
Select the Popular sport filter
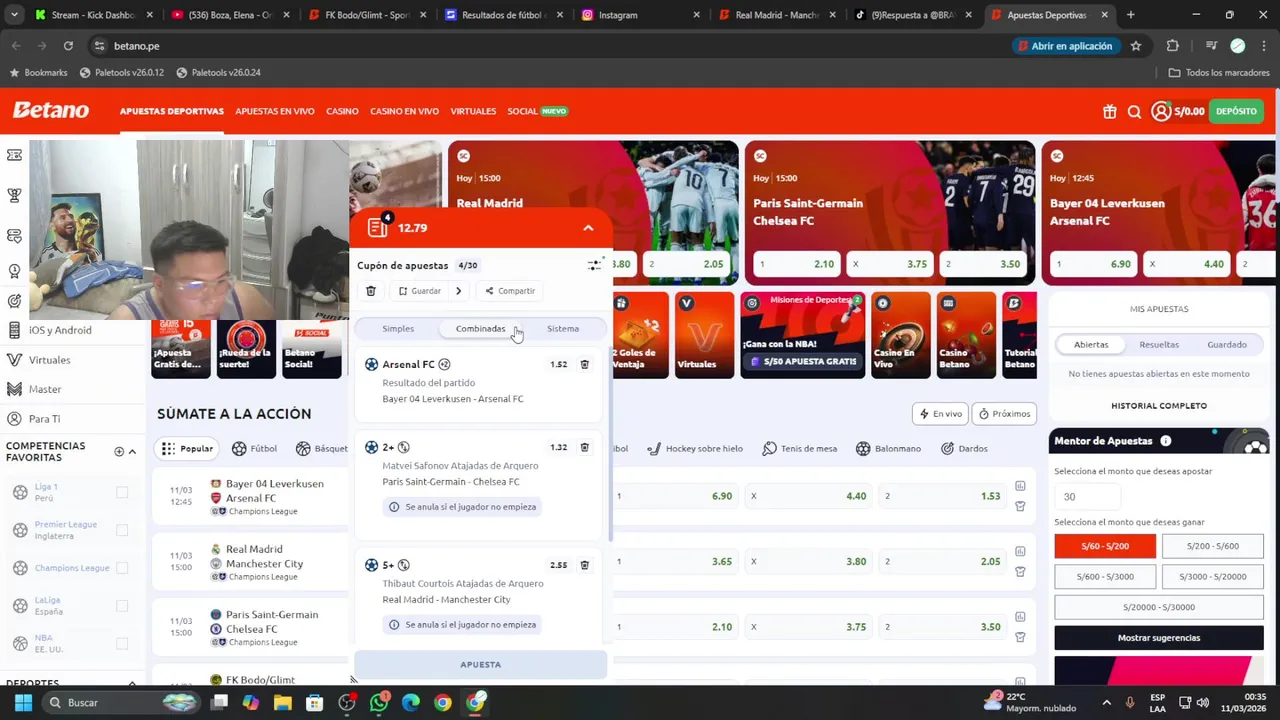click(187, 449)
